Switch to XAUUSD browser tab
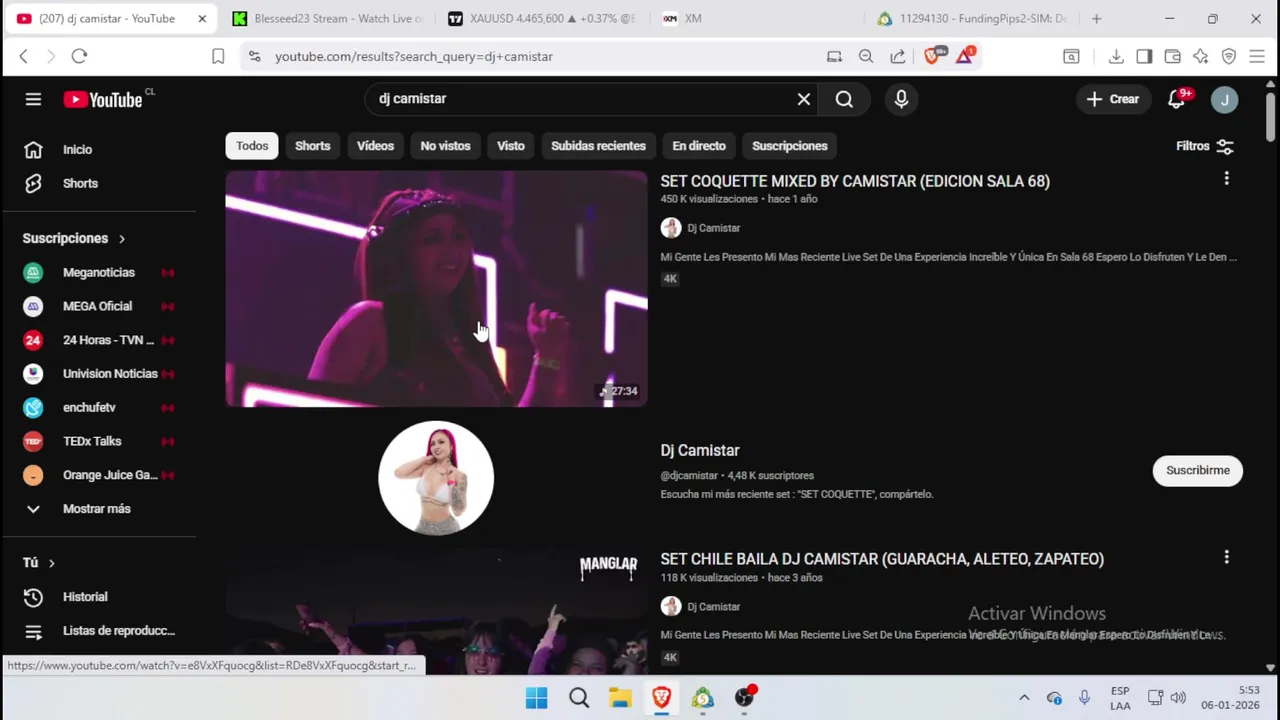This screenshot has height=720, width=1280. [x=543, y=18]
